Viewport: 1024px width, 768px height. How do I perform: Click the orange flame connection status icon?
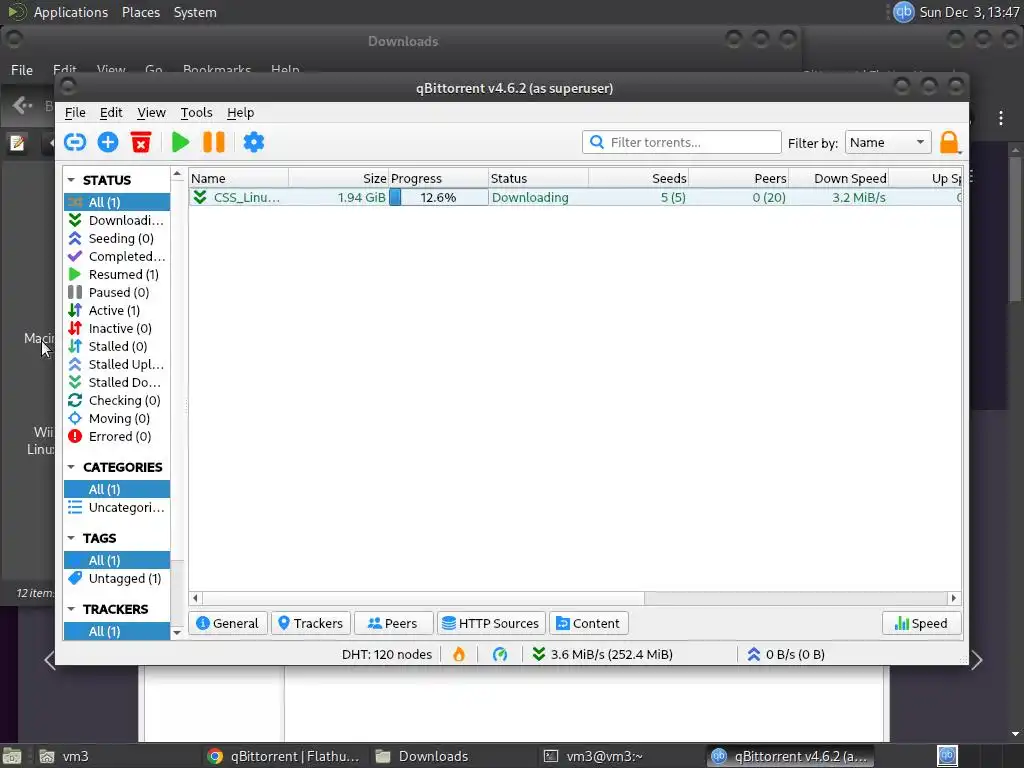coord(459,654)
